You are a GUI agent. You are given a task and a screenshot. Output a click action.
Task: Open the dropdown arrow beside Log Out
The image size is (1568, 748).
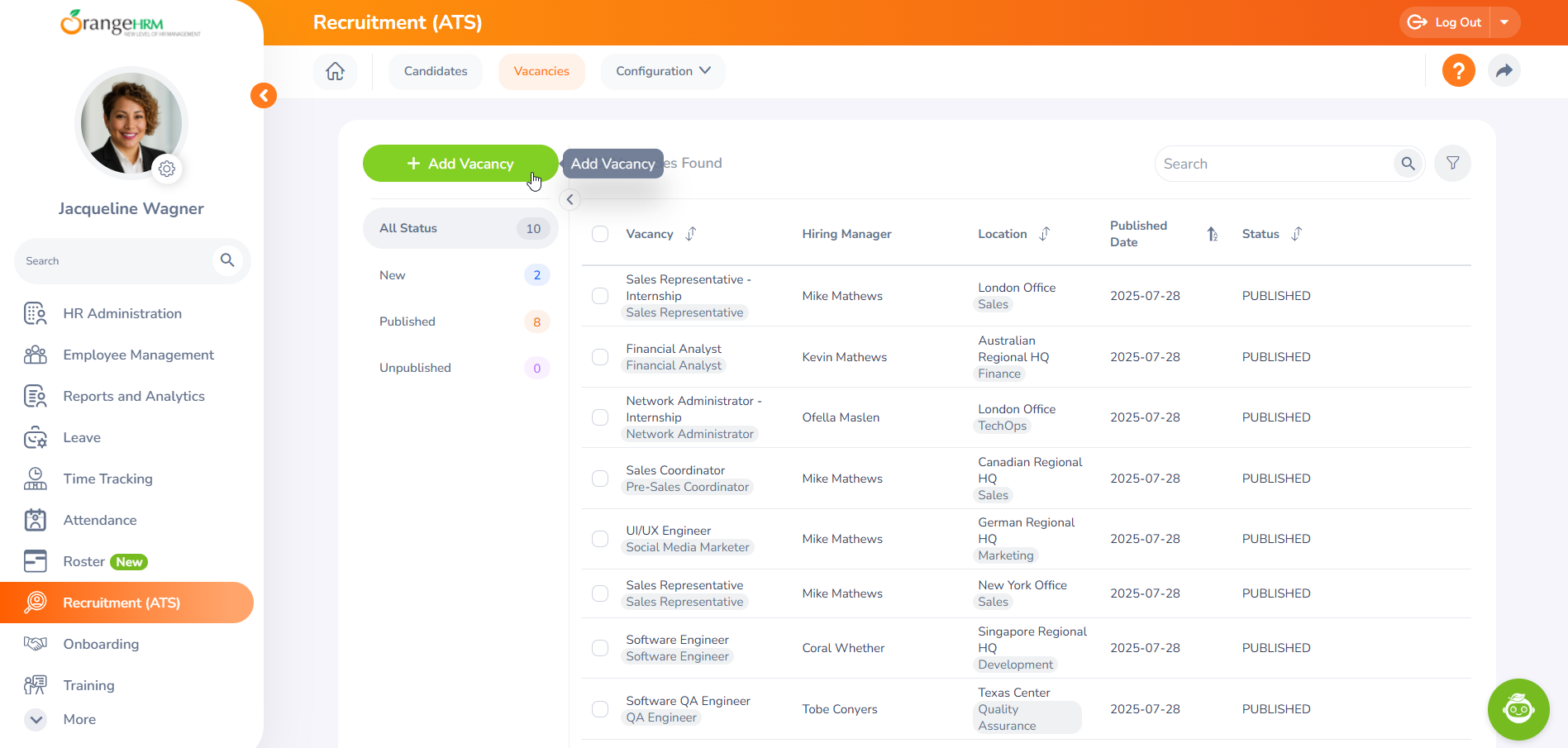(x=1504, y=22)
